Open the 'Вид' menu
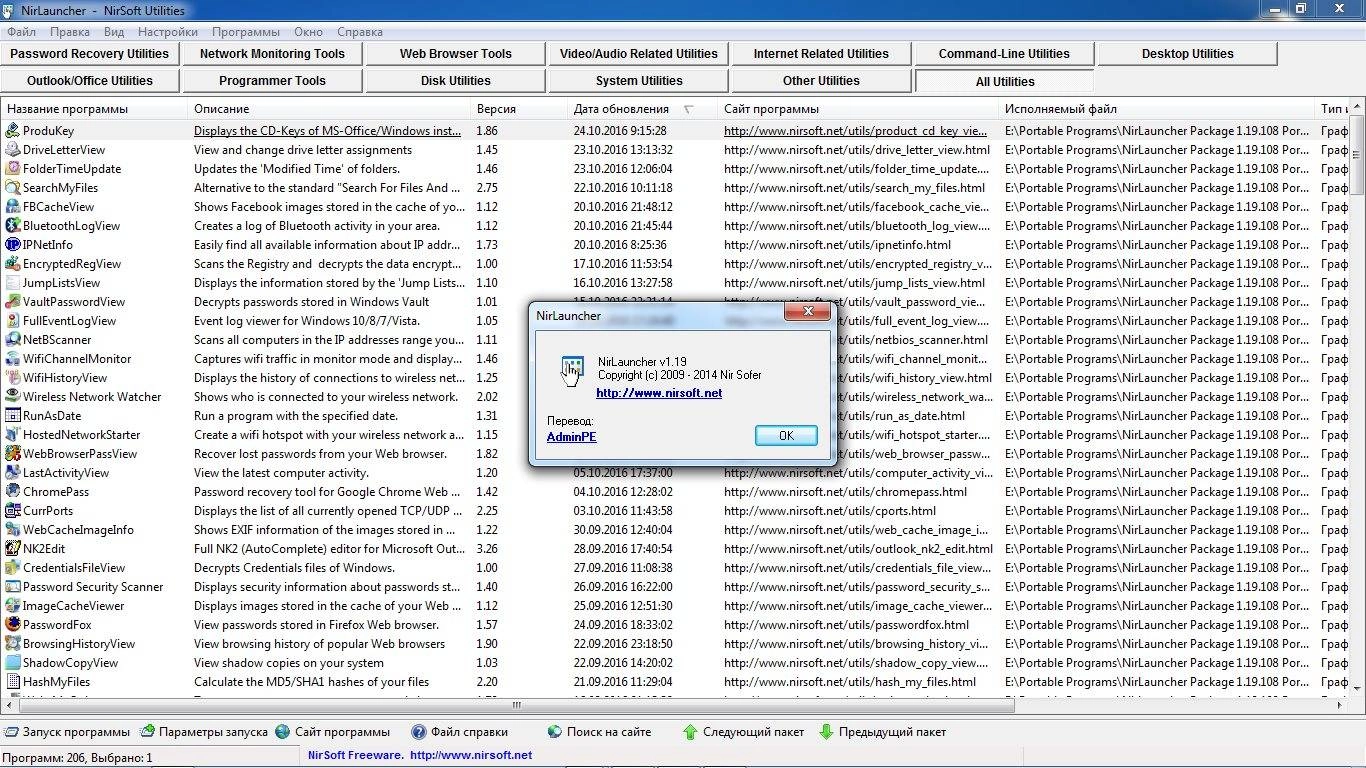The height and width of the screenshot is (768, 1366). pyautogui.click(x=114, y=32)
